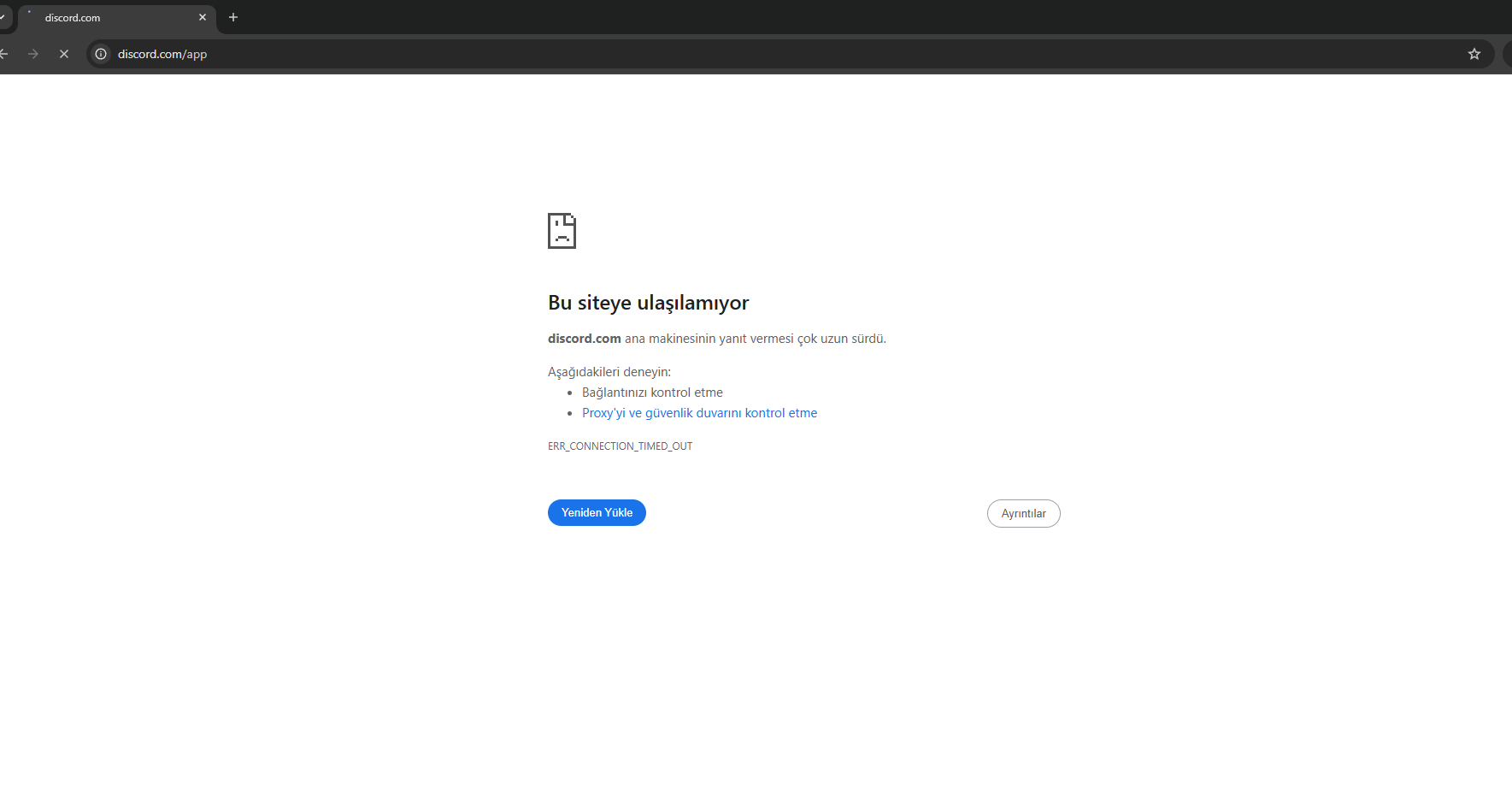Select the ERR_CONNECTION_TIMED_OUT error code text
Viewport: 1512px width, 803px height.
point(620,446)
